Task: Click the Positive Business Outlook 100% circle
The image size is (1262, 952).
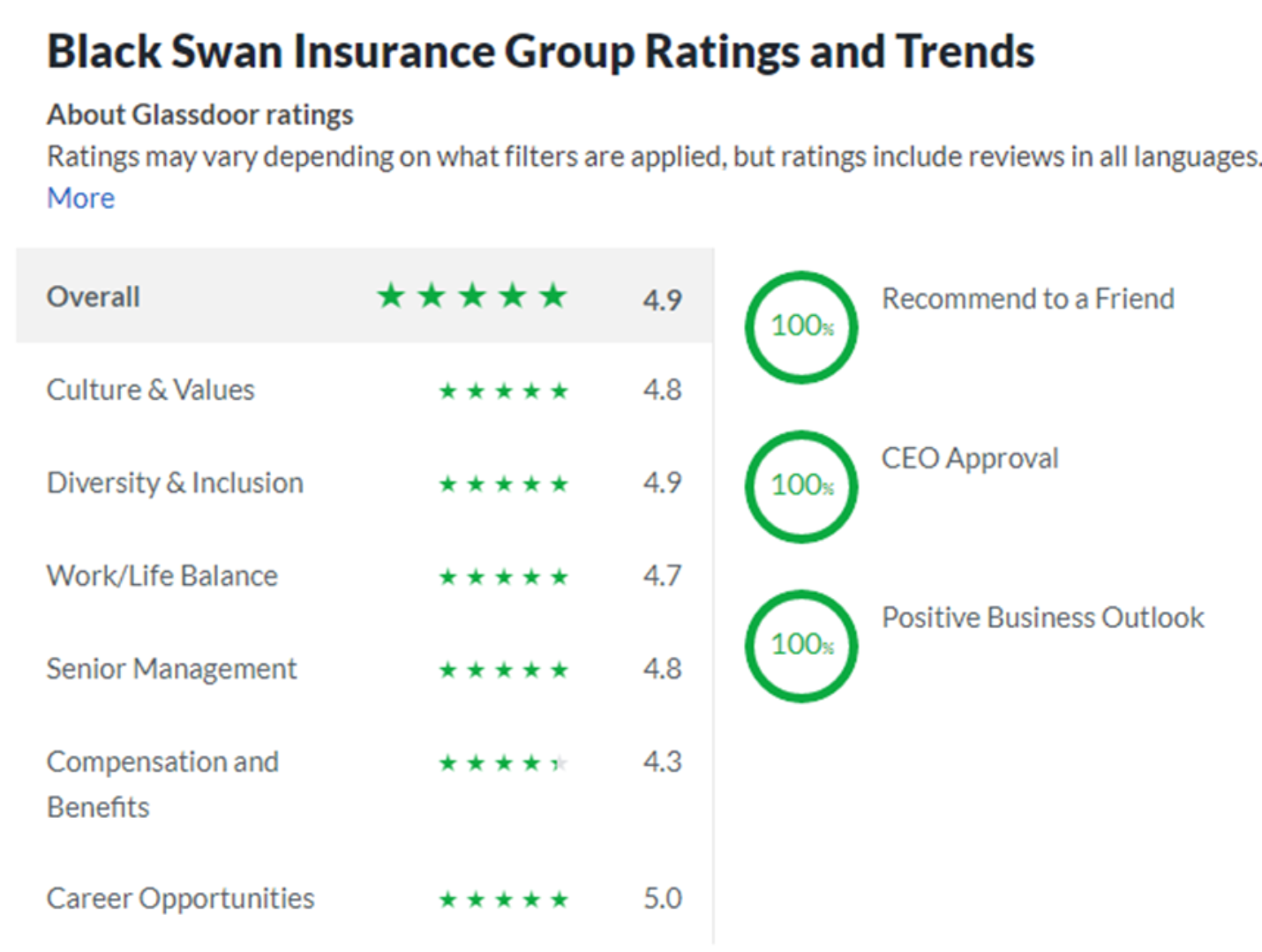Action: pyautogui.click(x=801, y=646)
